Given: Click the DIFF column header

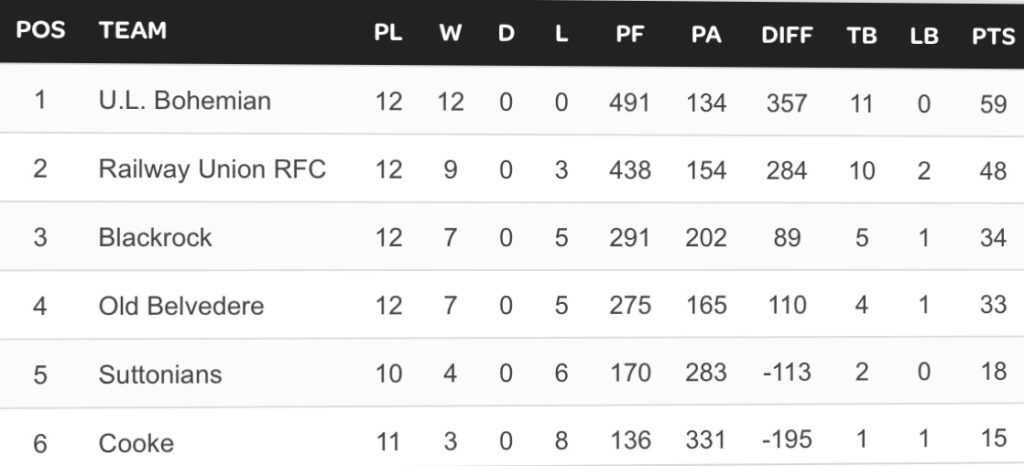Looking at the screenshot, I should coord(786,33).
